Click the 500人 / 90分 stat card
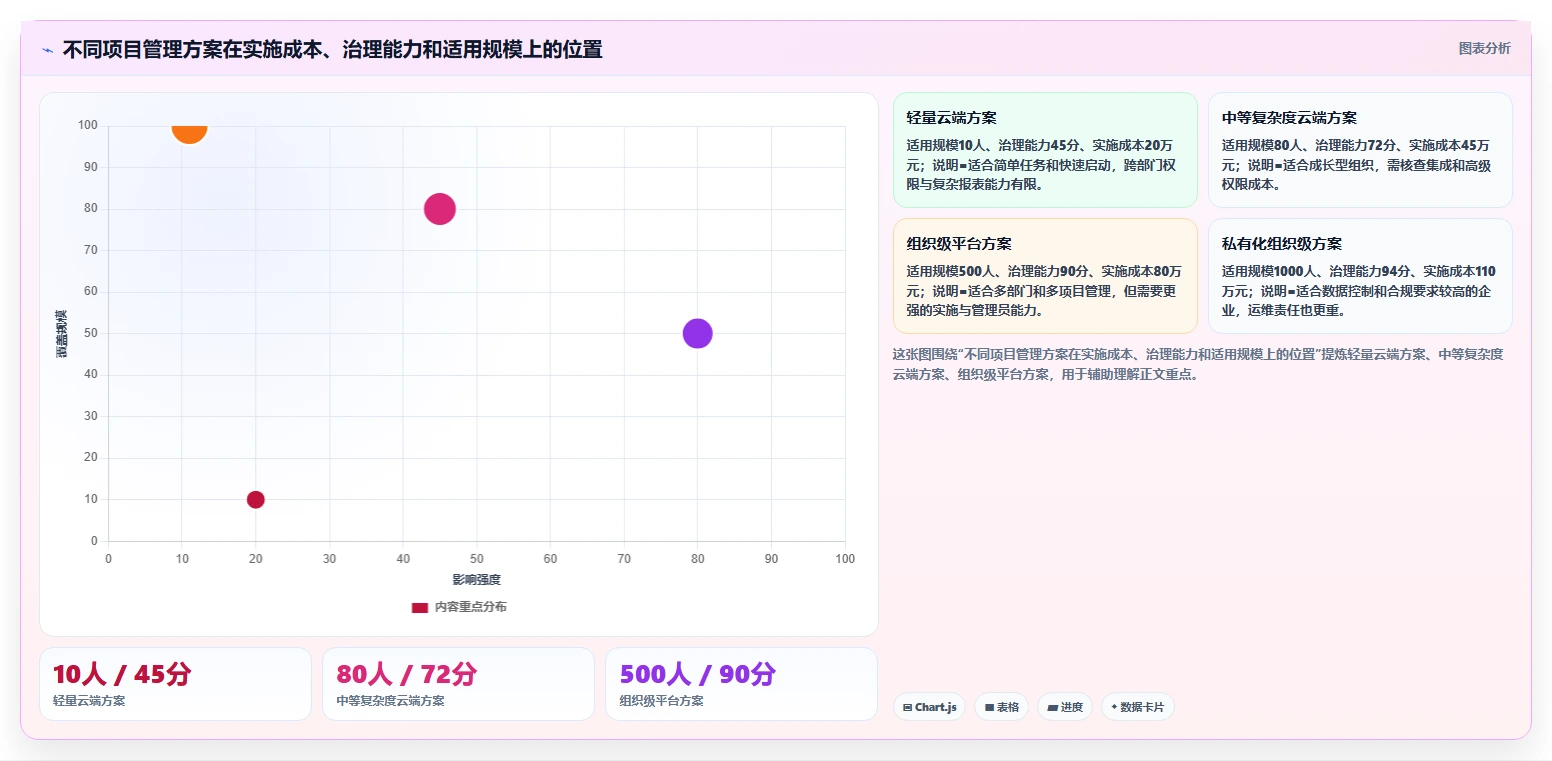1552x761 pixels. click(741, 684)
